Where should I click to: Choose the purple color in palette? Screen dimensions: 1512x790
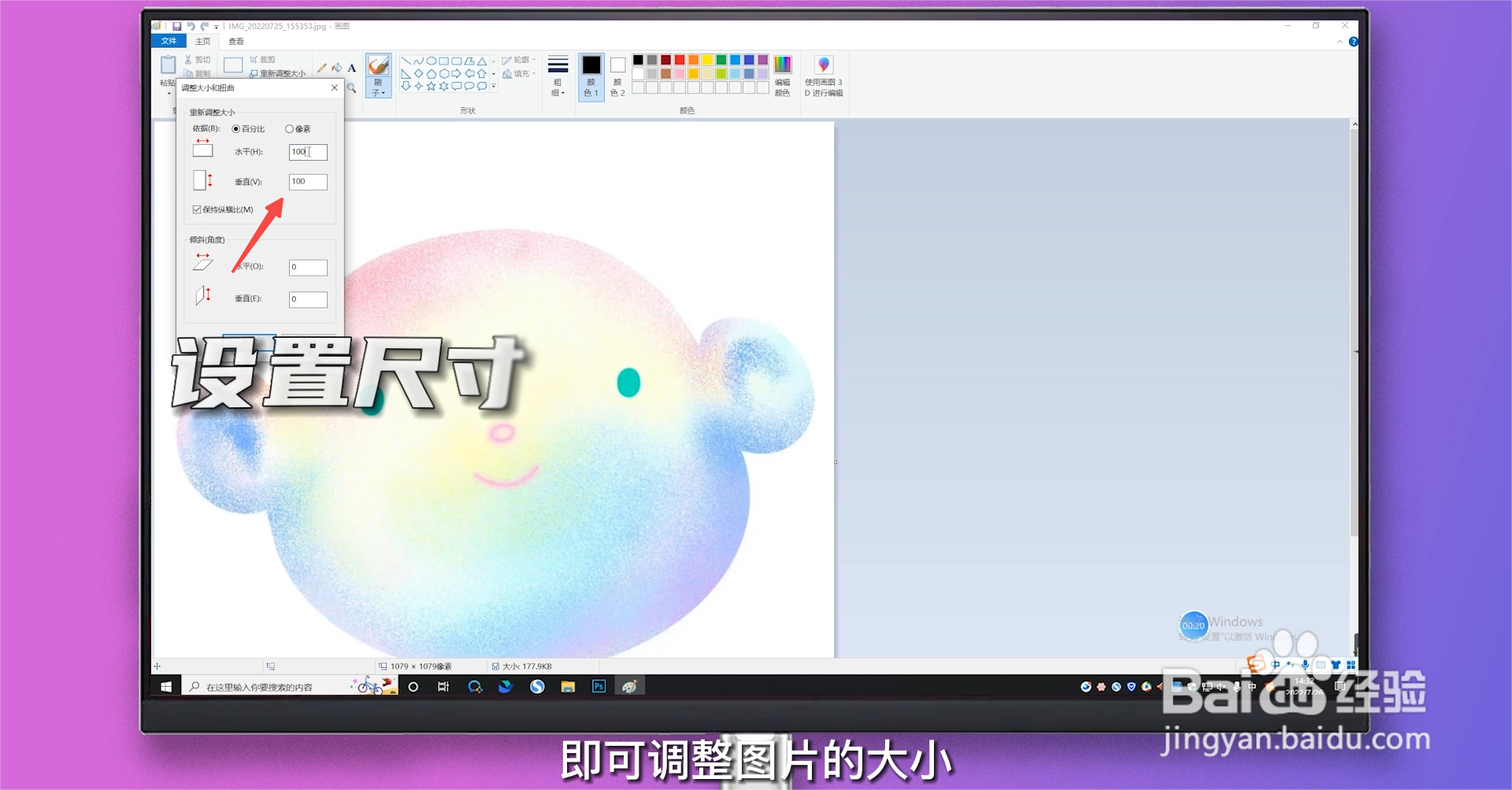tap(763, 60)
